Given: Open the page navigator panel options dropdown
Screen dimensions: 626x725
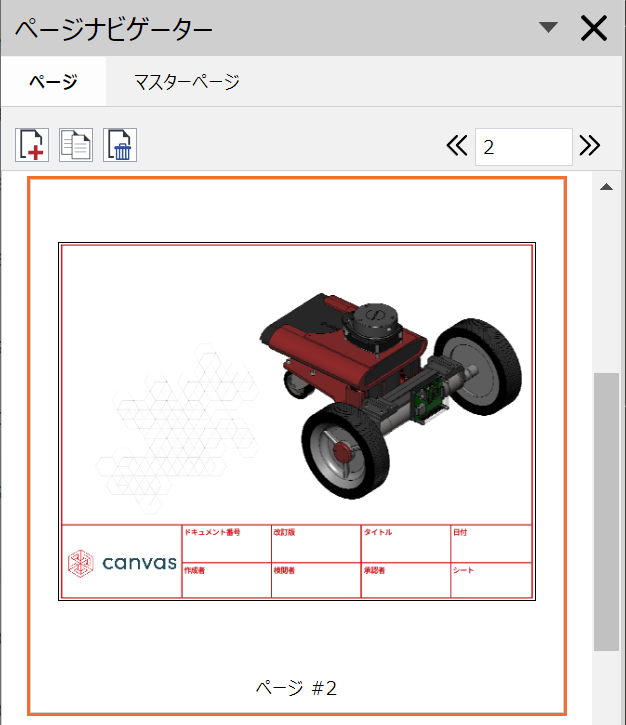Looking at the screenshot, I should pyautogui.click(x=548, y=27).
